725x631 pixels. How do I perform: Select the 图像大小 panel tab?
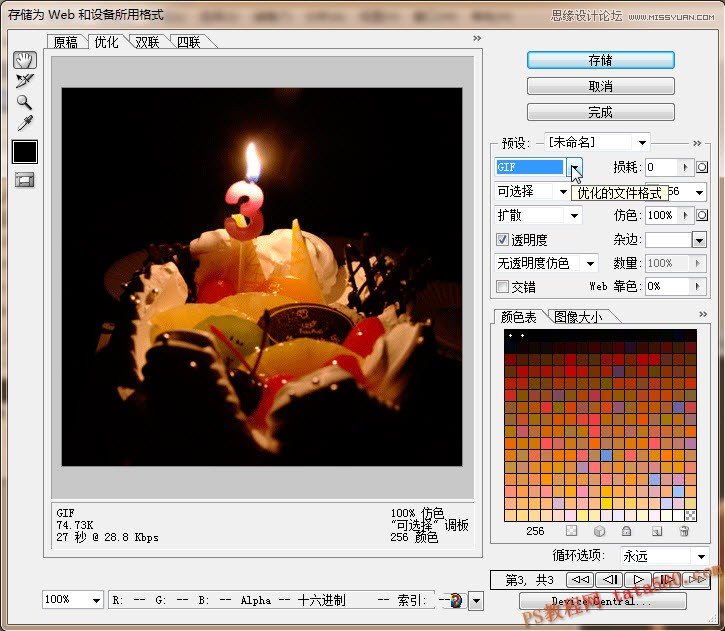coord(578,317)
